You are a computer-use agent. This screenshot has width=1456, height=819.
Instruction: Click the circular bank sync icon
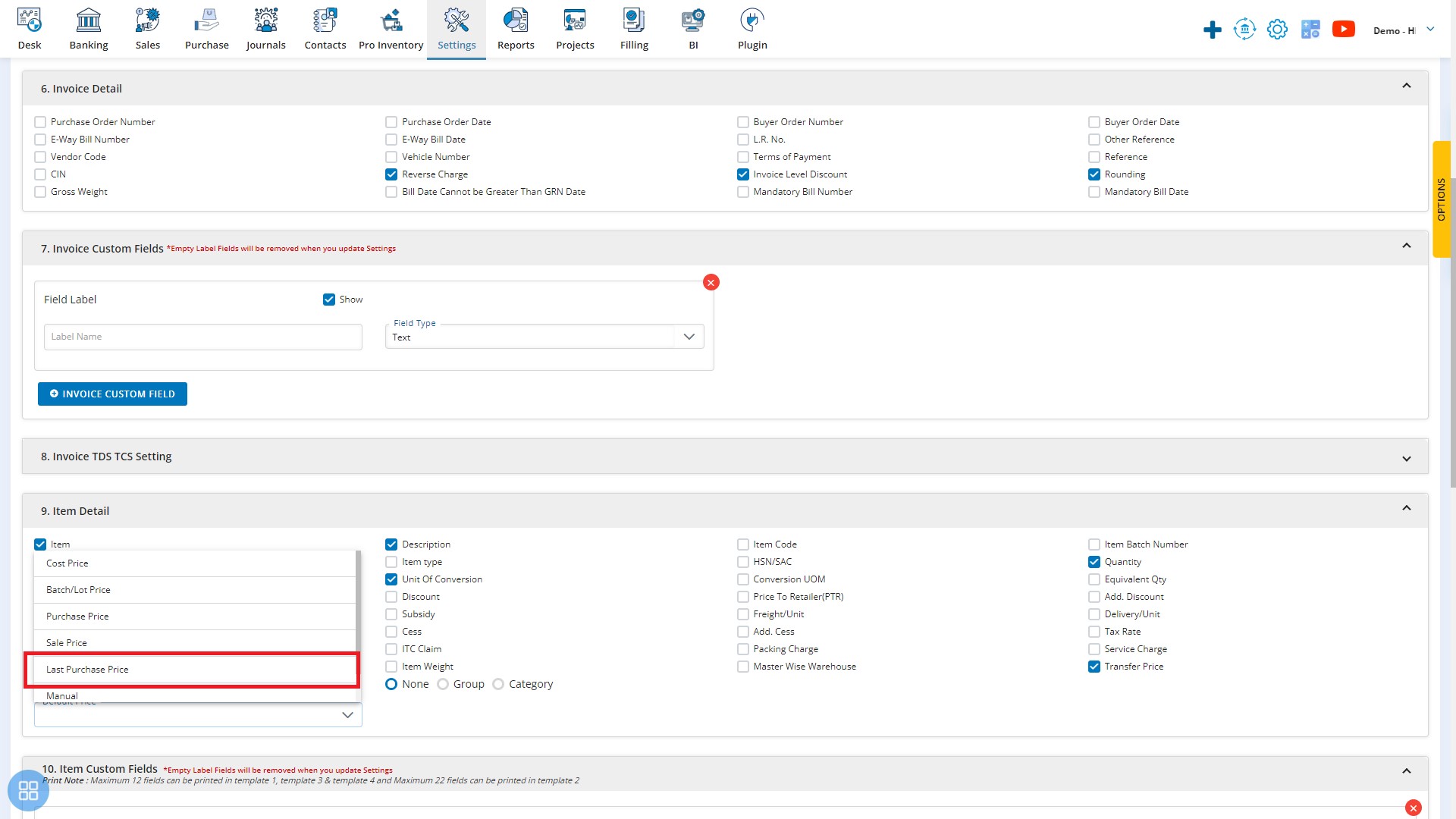(1244, 30)
